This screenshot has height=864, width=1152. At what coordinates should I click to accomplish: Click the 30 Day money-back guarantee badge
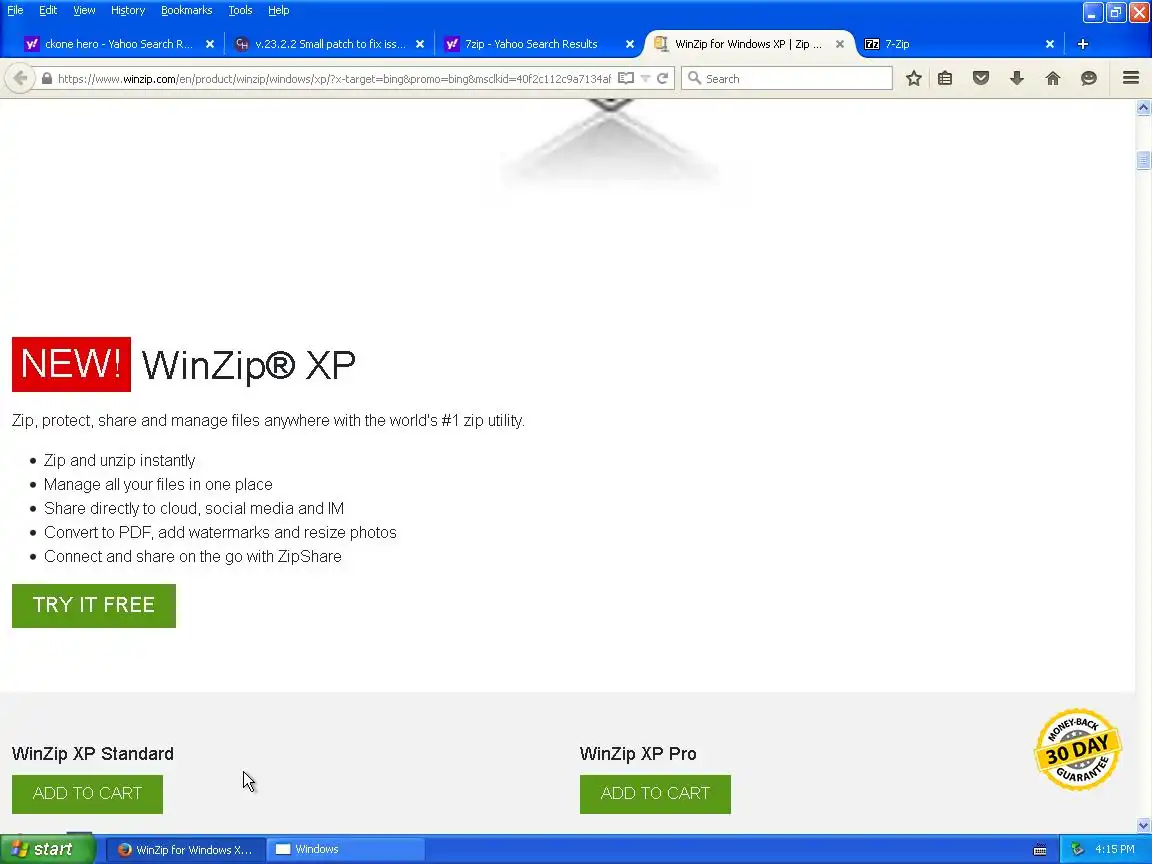coord(1078,750)
